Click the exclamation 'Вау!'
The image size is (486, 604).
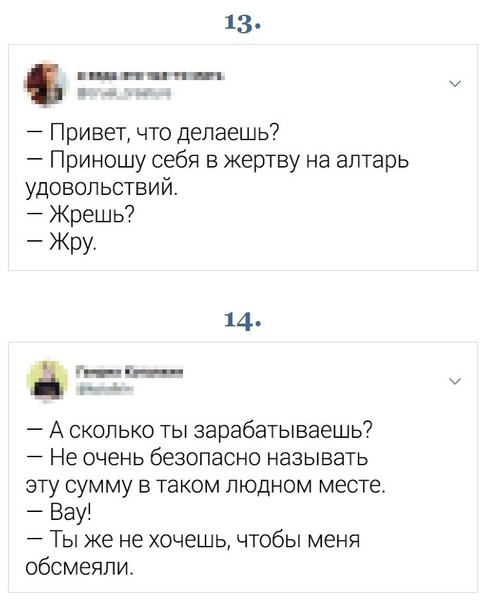pyautogui.click(x=60, y=512)
